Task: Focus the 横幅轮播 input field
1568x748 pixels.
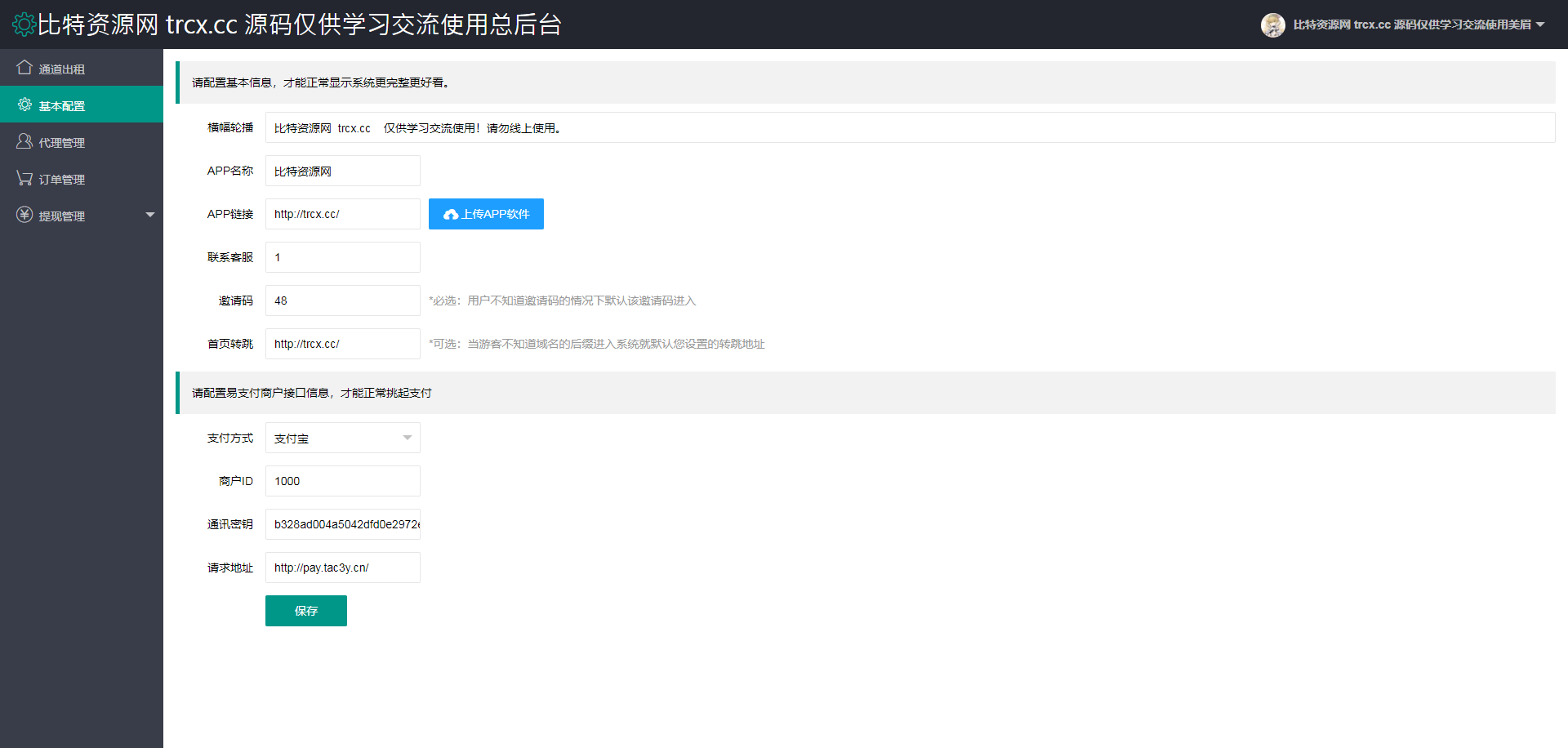Action: tap(911, 127)
